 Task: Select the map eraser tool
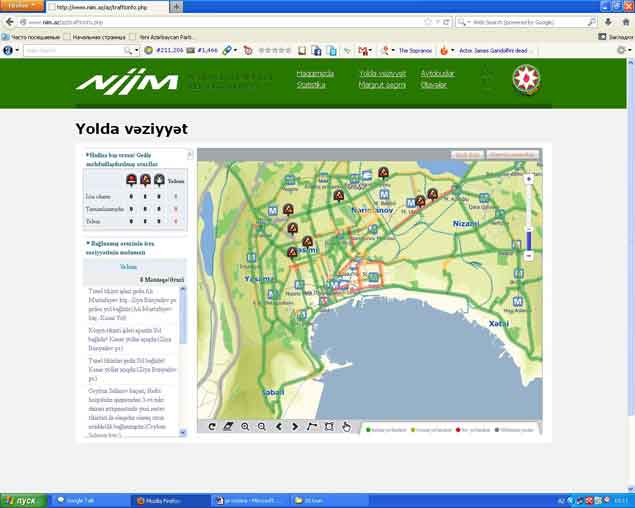point(228,426)
